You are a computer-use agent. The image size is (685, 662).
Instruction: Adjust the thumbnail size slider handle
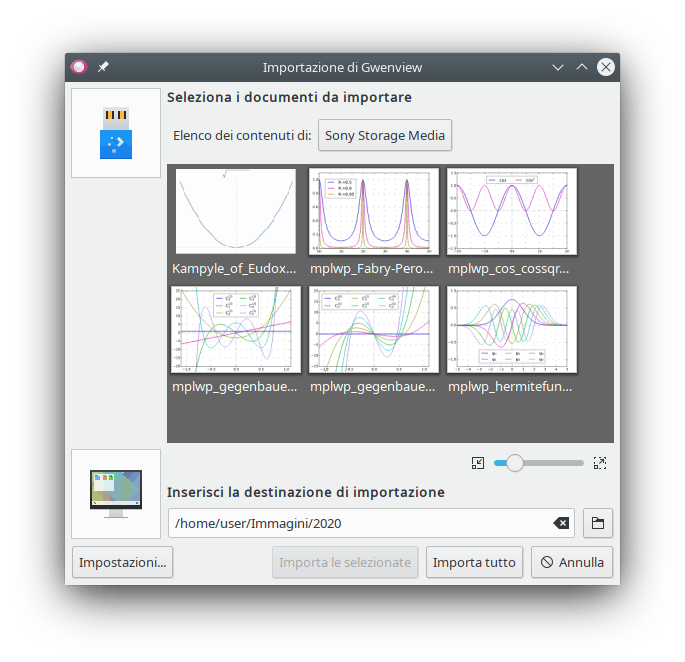coord(514,463)
